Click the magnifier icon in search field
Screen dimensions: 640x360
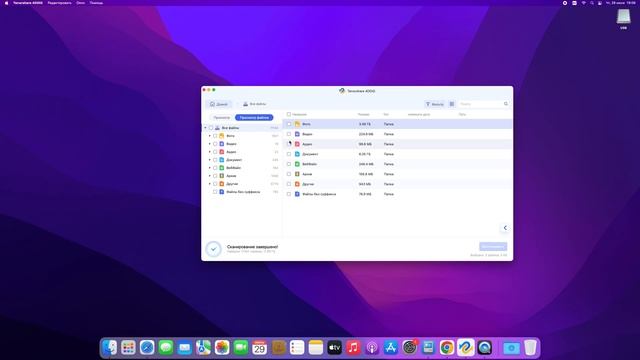coord(506,104)
